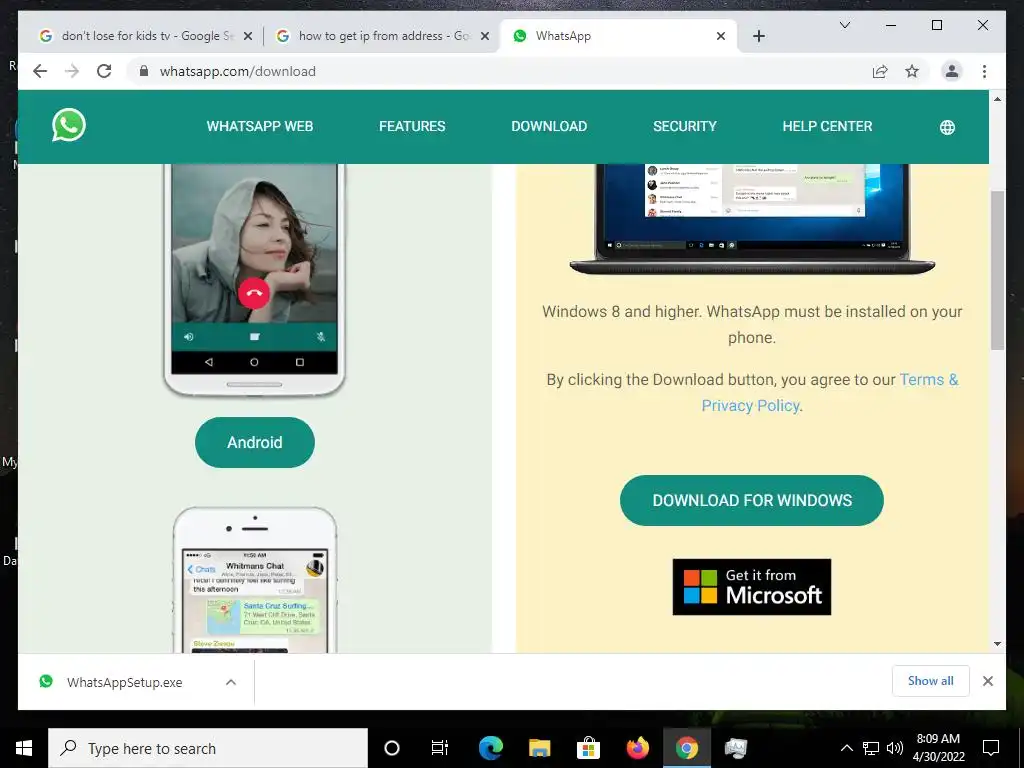Open the WhatsAppSetup.exe downloaded file
This screenshot has height=768, width=1024.
tap(125, 682)
